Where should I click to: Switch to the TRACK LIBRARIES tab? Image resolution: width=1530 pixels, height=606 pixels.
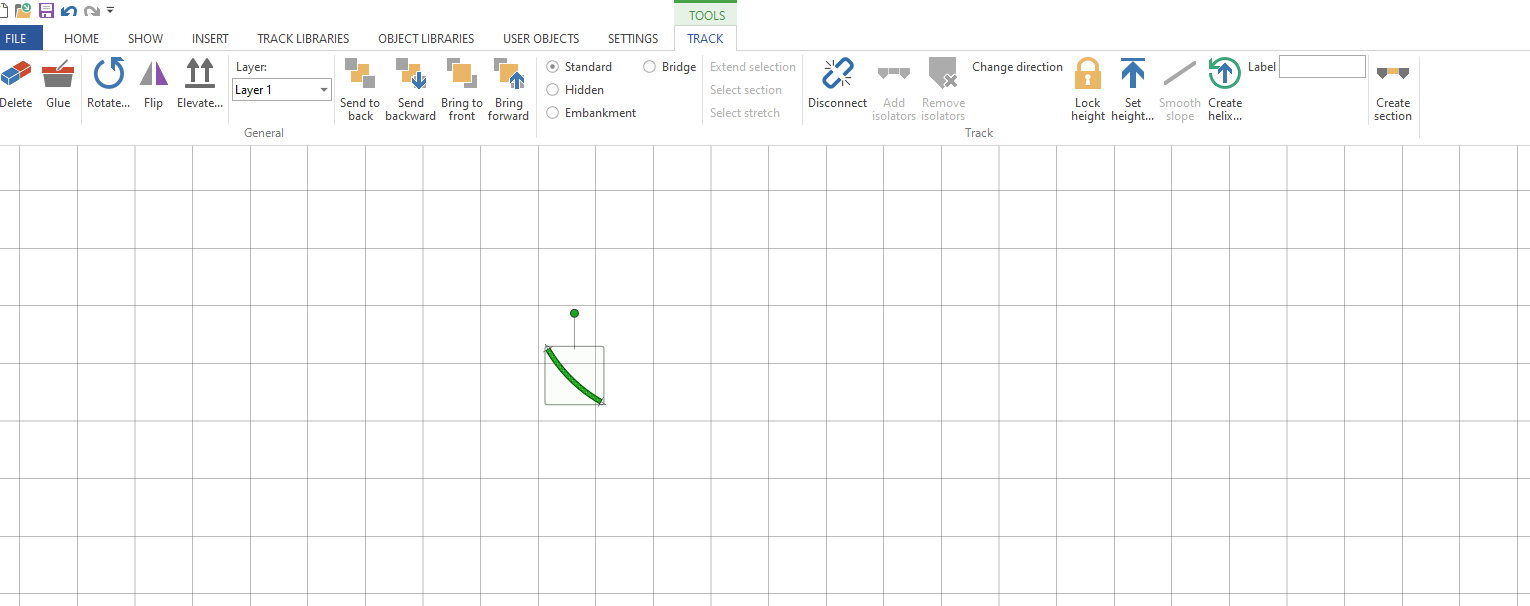point(303,39)
